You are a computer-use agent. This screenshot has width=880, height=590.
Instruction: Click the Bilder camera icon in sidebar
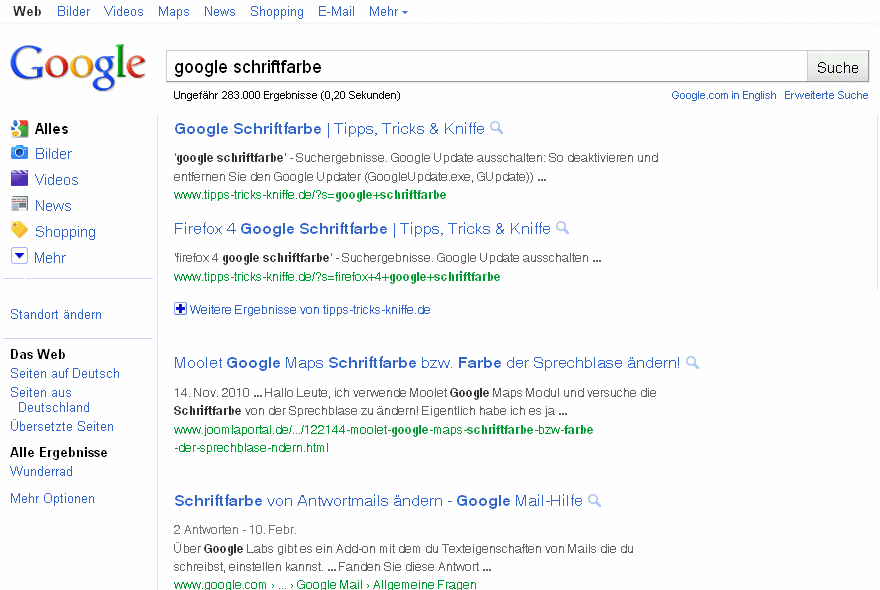20,153
